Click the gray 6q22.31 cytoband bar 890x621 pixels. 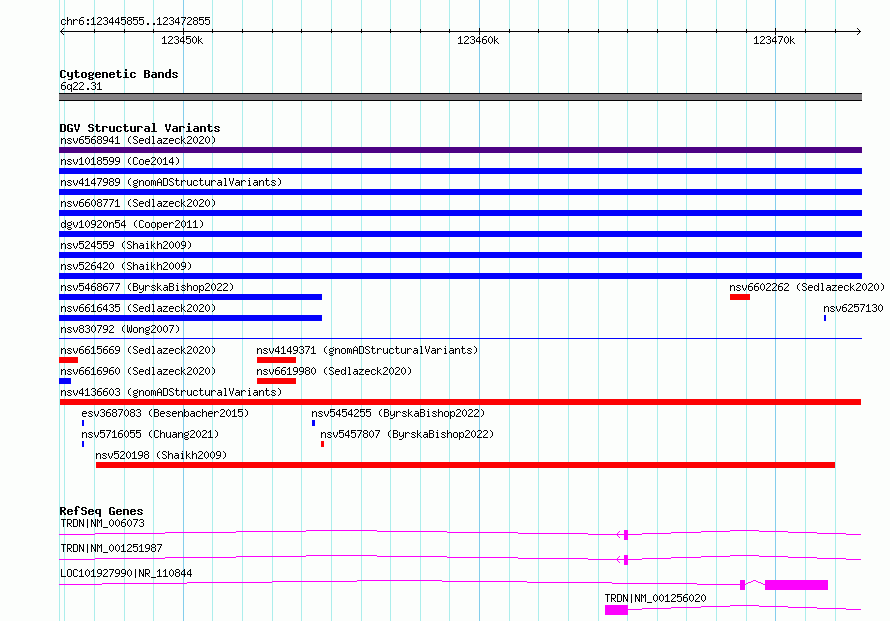pyautogui.click(x=460, y=97)
